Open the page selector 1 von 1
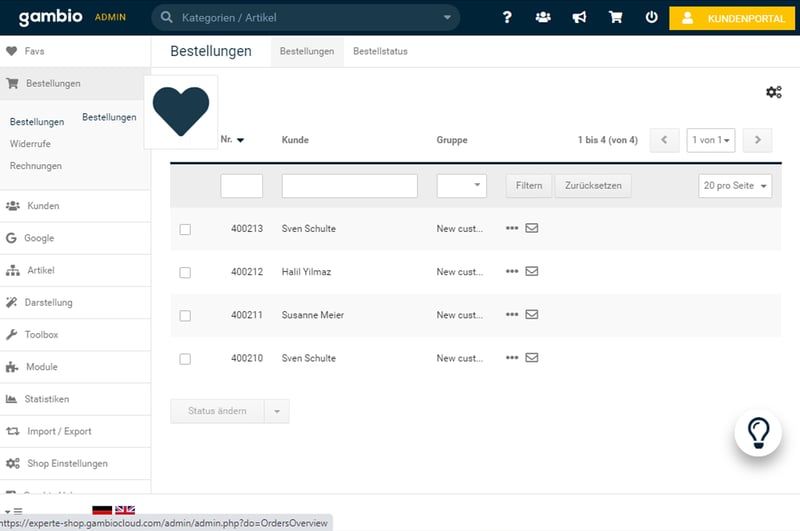 pyautogui.click(x=711, y=141)
